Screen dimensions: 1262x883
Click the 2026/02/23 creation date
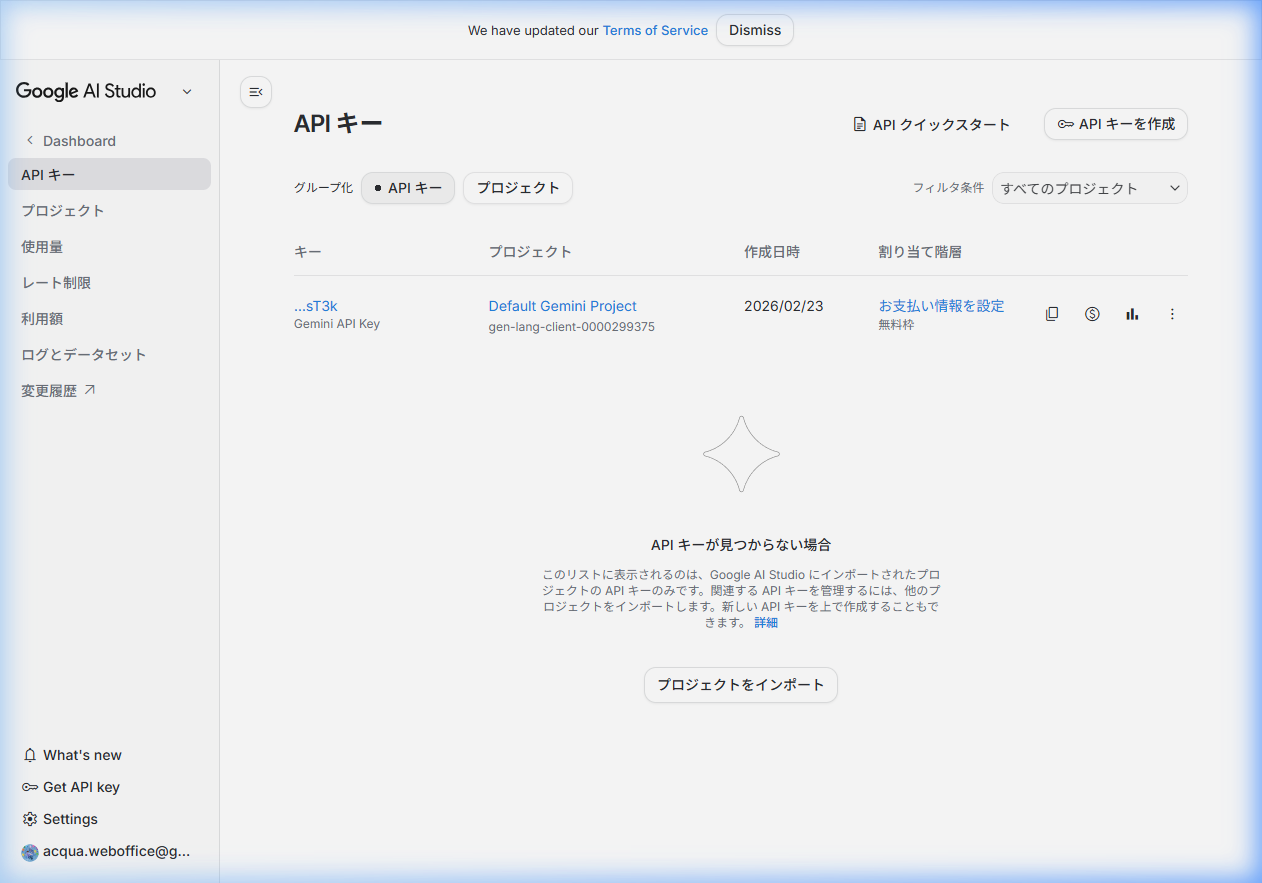point(784,306)
